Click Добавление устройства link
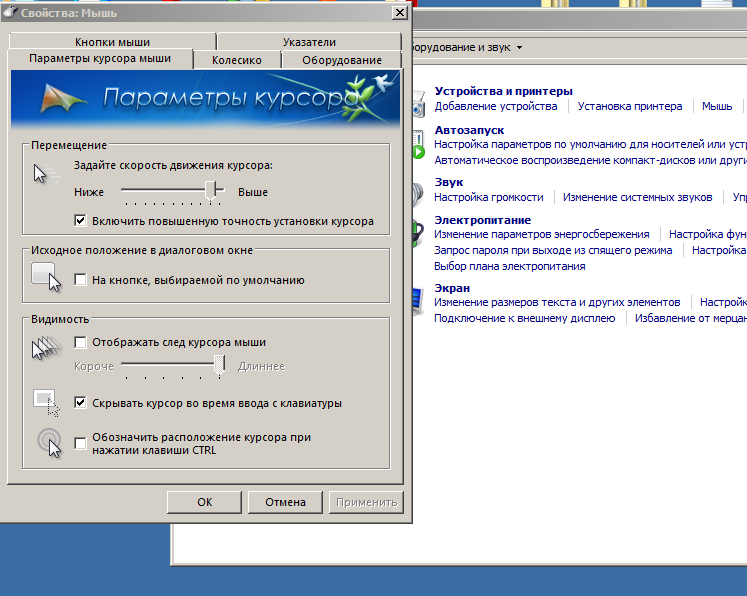 [495, 106]
